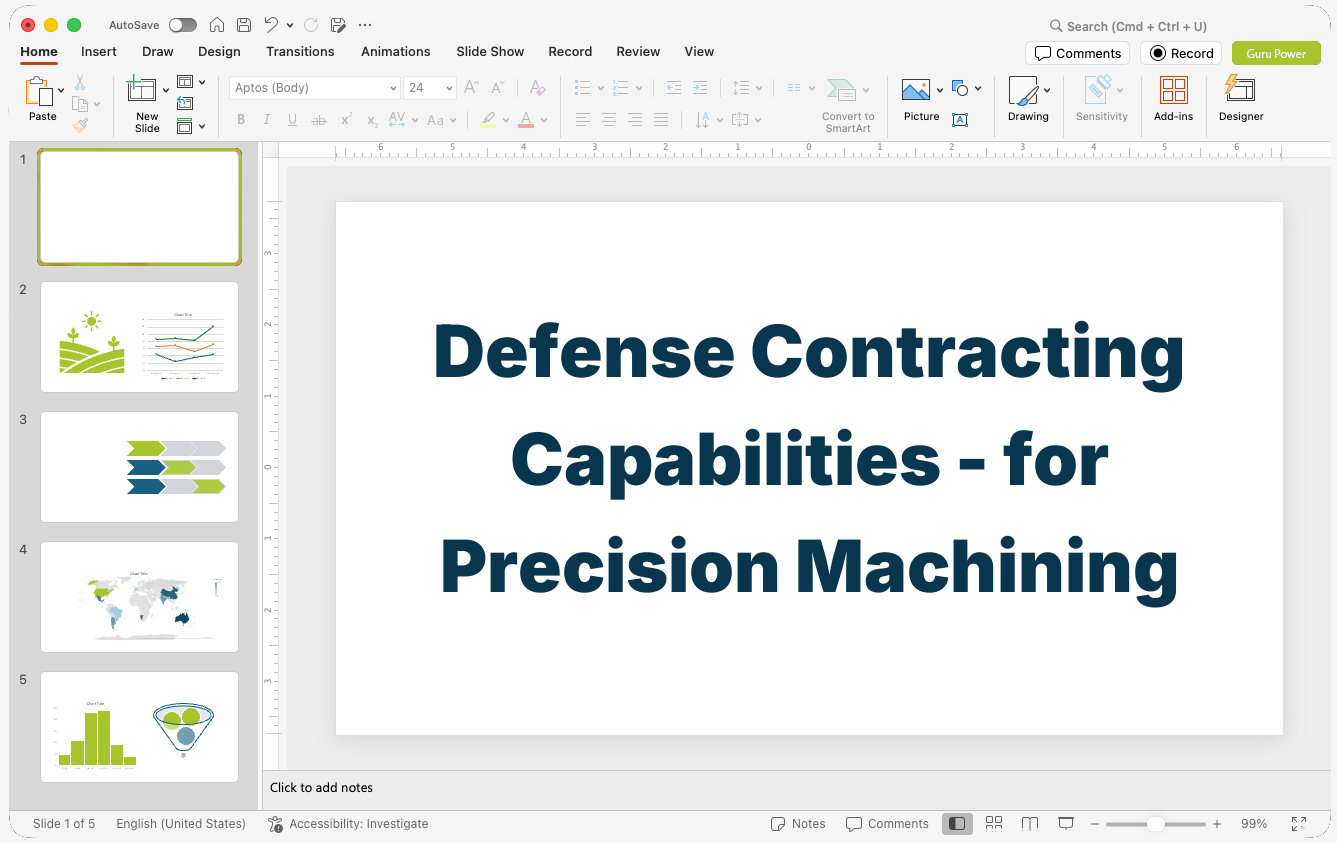The image size is (1337, 843).
Task: Open the Section dropdown
Action: tap(190, 126)
